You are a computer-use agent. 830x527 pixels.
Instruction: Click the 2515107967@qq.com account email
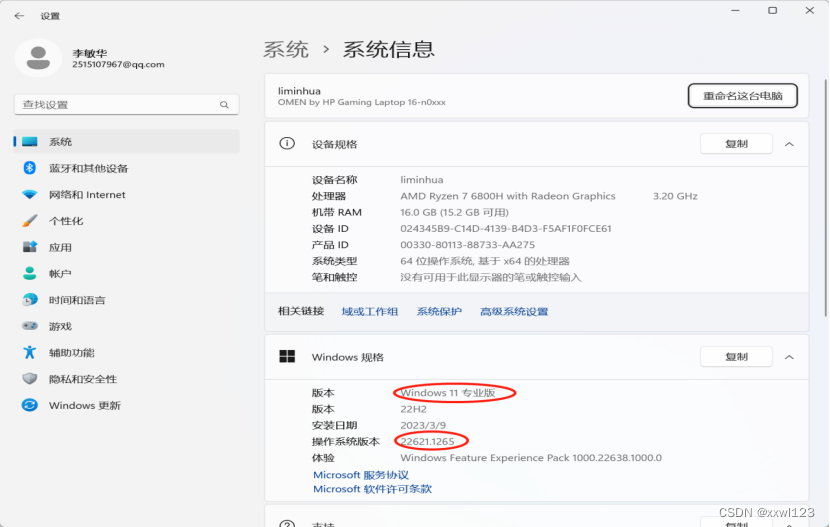119,65
